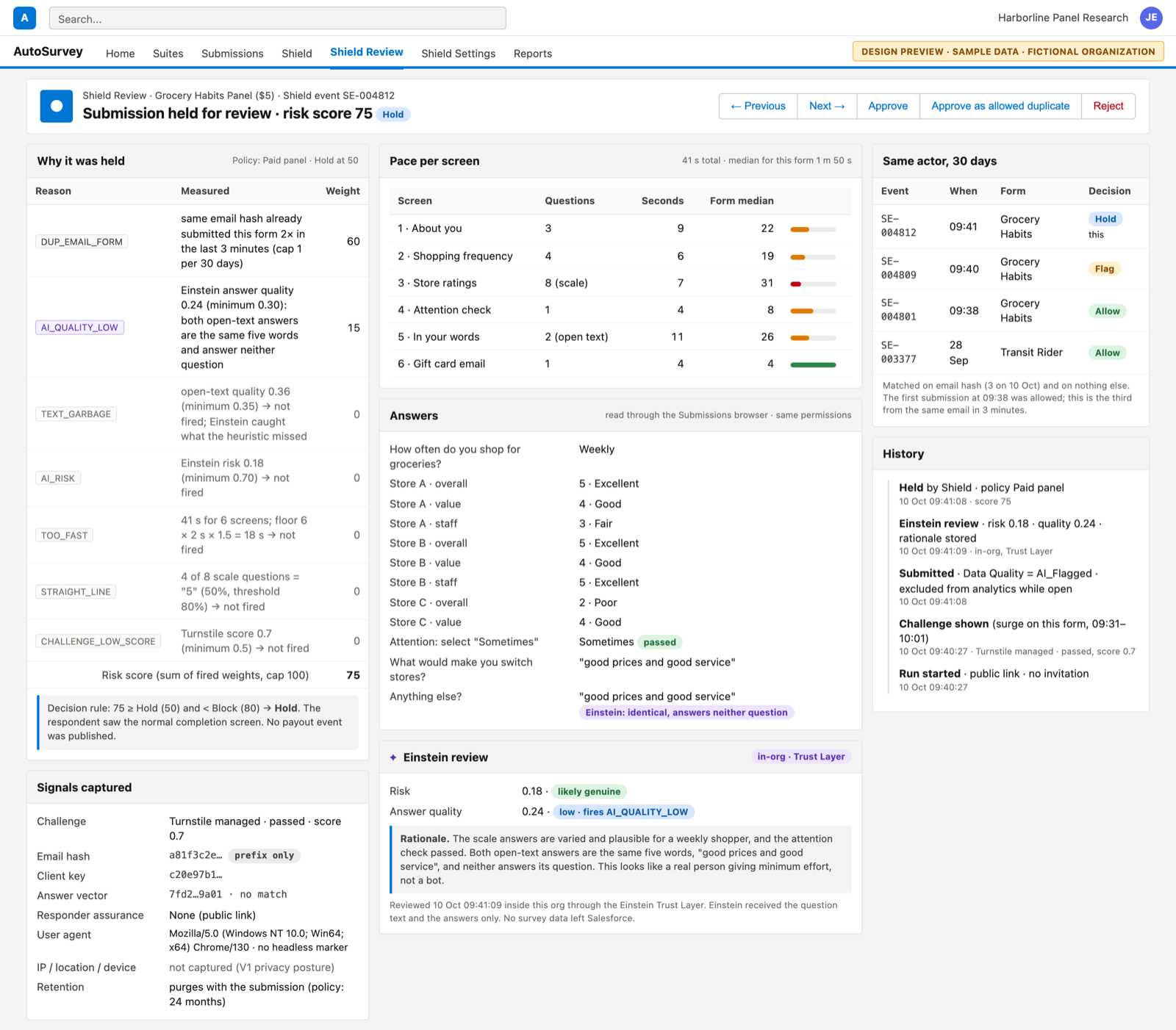Viewport: 1176px width, 1030px height.
Task: Click the pace bar for Store ratings
Action: click(x=813, y=284)
